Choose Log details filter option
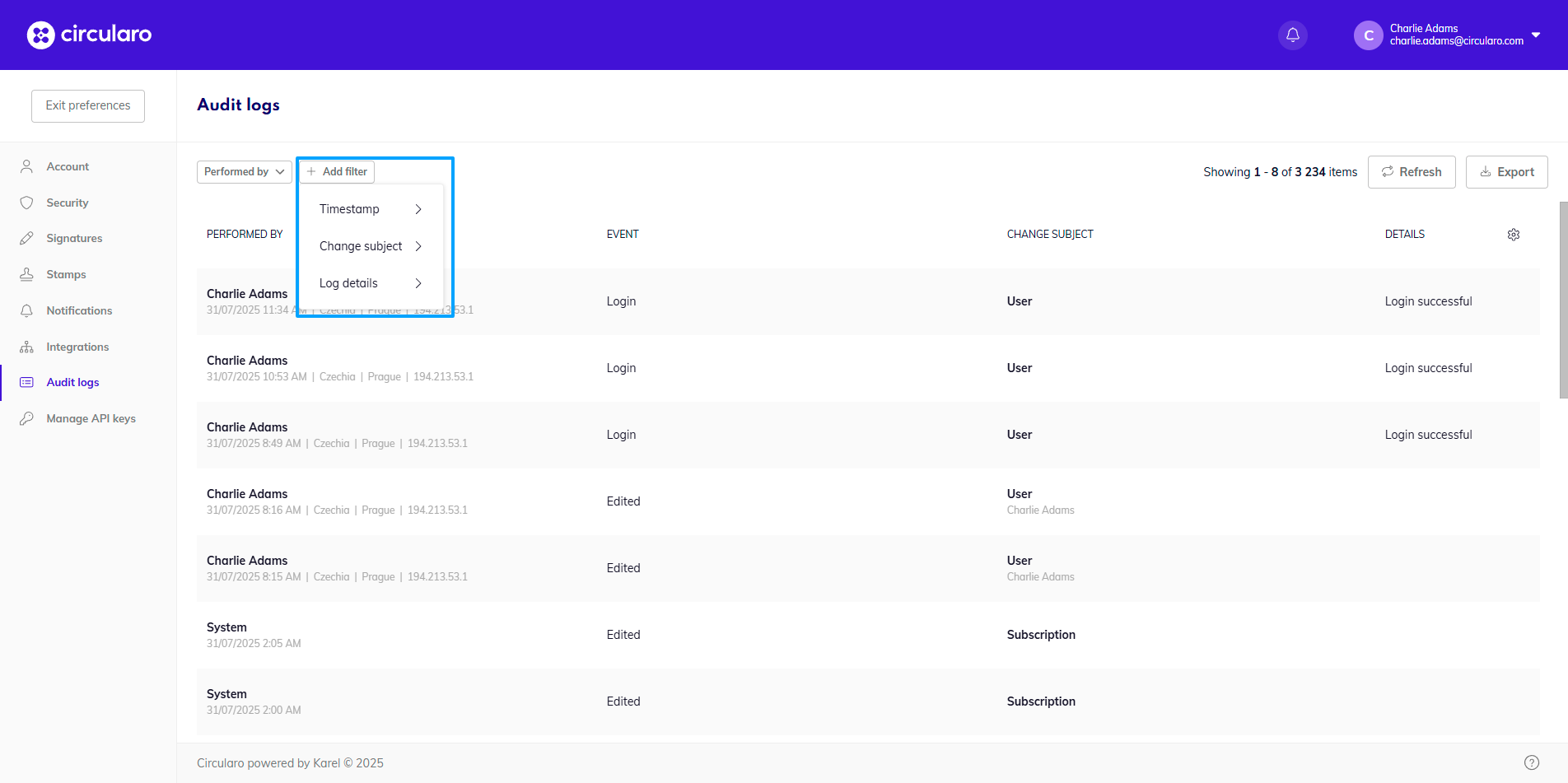The image size is (1568, 783). coord(370,283)
